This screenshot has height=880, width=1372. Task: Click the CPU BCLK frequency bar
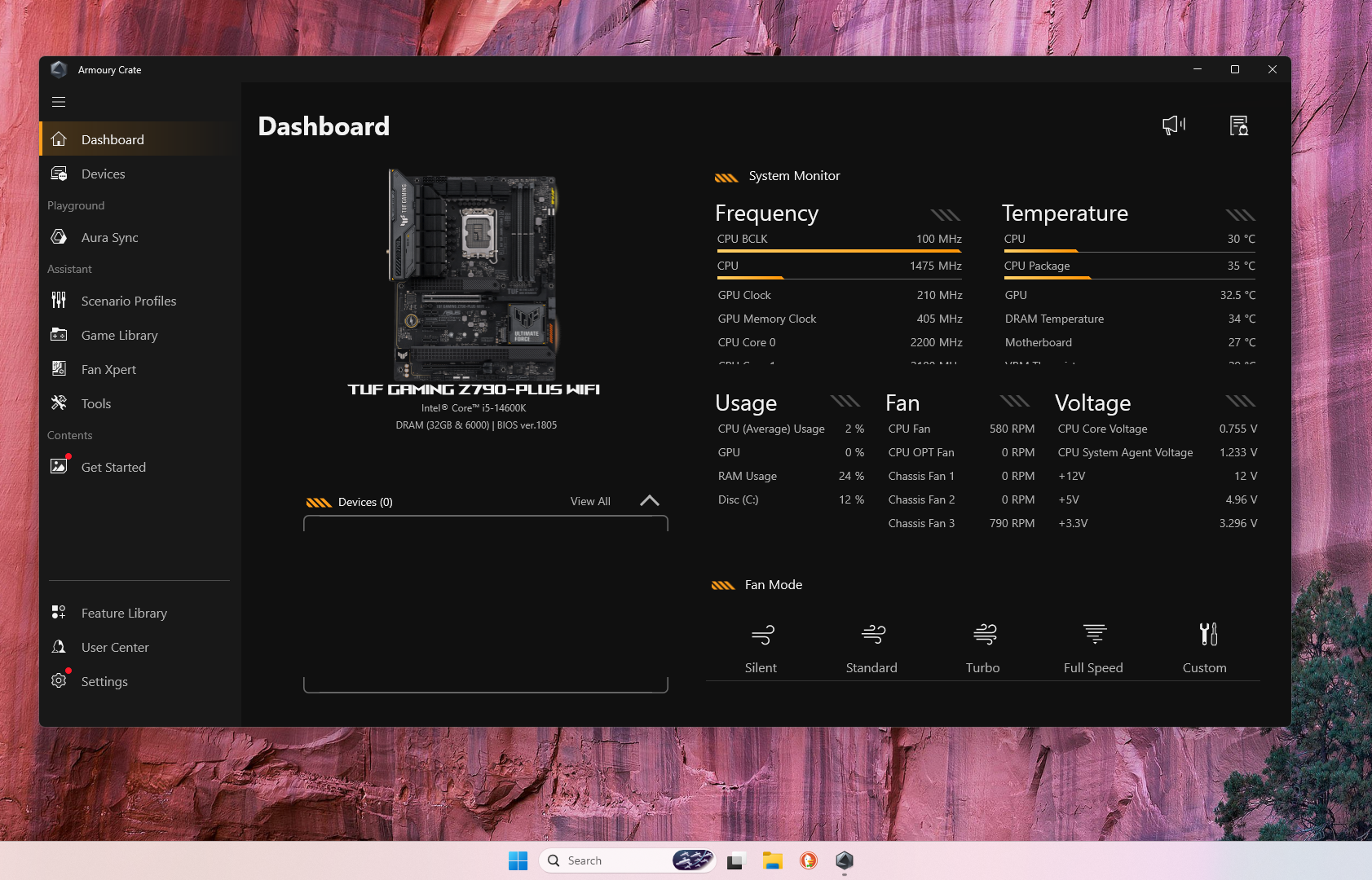(839, 251)
